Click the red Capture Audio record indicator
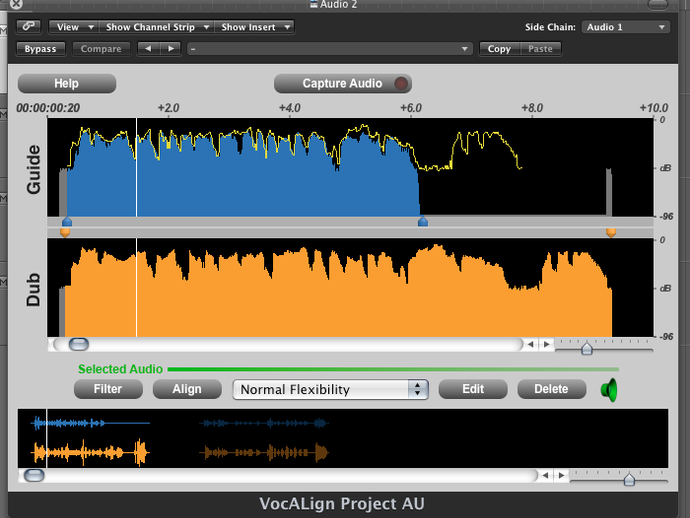690x518 pixels. coord(401,84)
